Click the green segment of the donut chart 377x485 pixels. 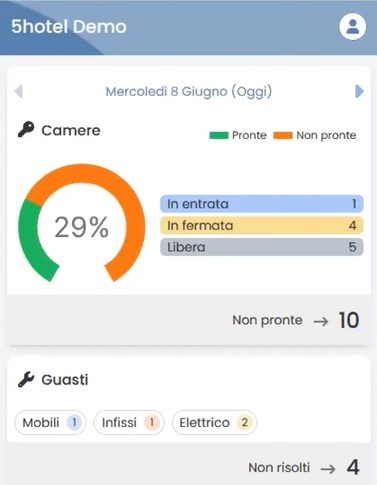click(x=29, y=240)
